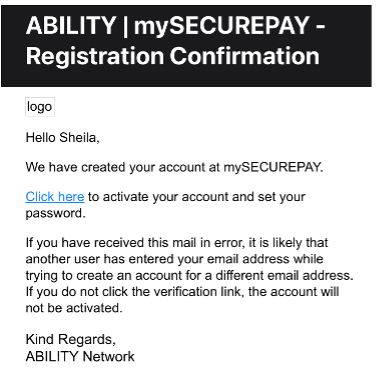388x368 pixels.
Task: Click the "Registration Confirmation" header title
Action: tap(173, 56)
